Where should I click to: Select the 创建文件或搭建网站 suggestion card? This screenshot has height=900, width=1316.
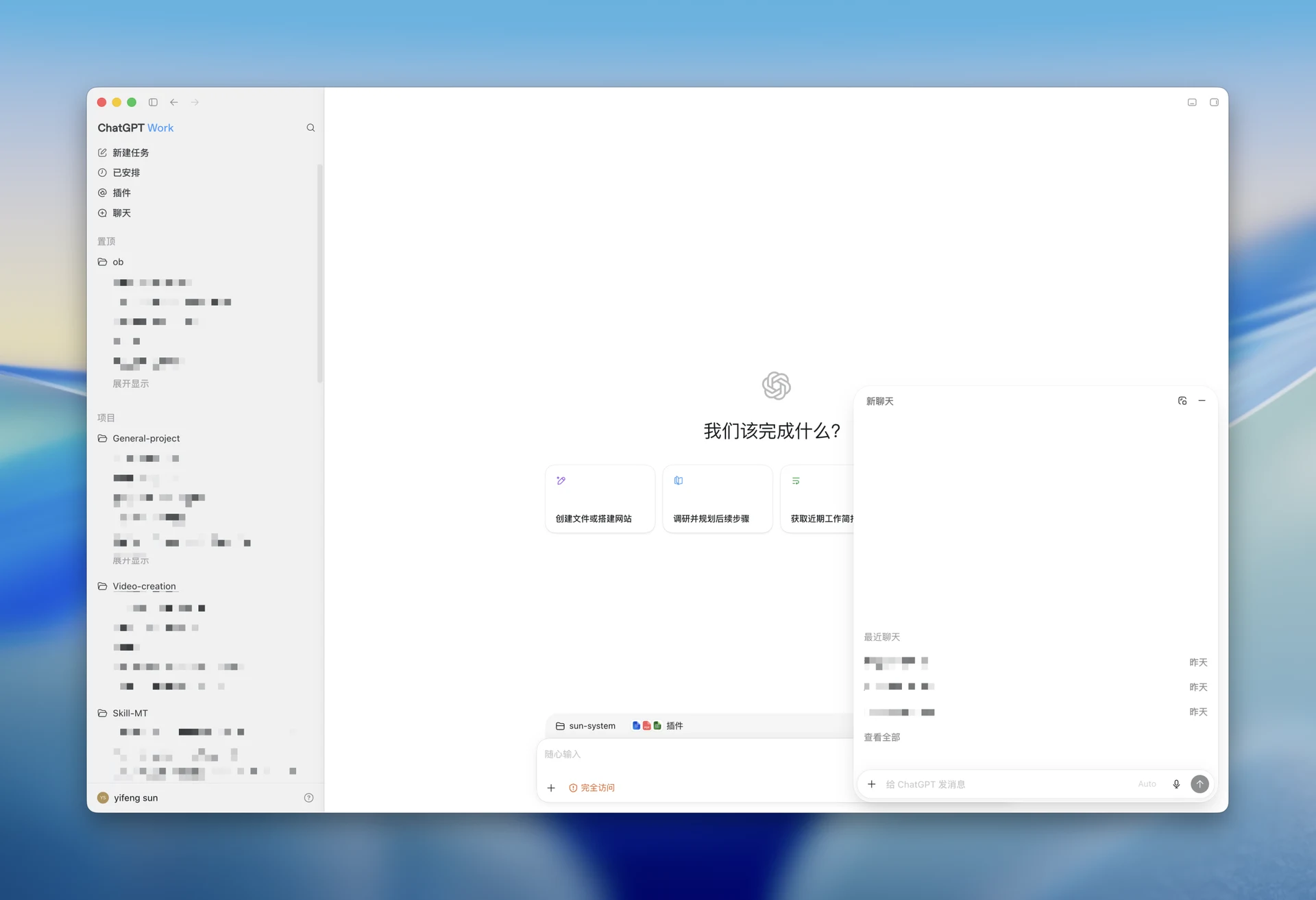[600, 499]
